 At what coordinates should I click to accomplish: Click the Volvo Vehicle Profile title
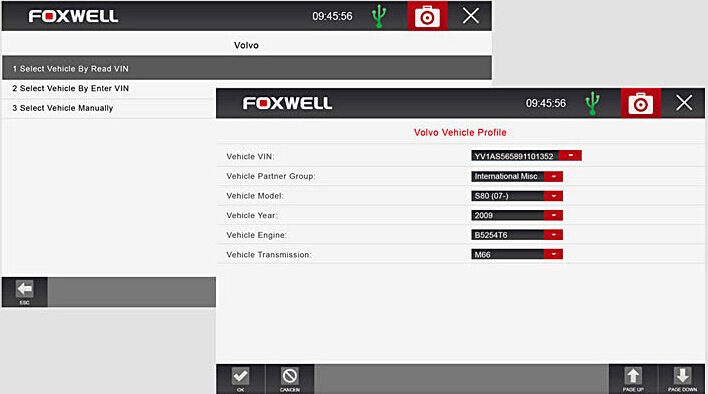[460, 132]
